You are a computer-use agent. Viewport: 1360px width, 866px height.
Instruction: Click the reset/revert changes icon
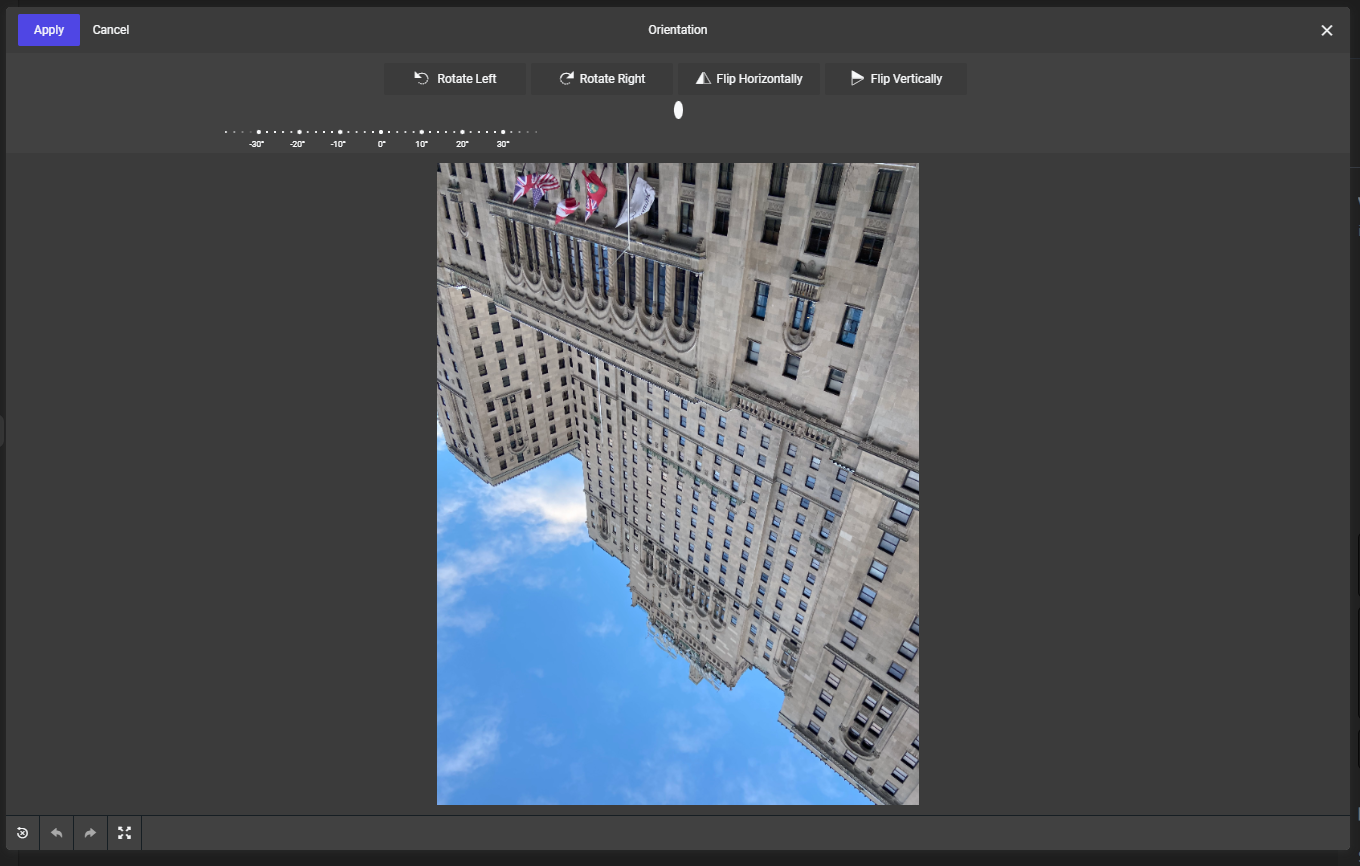click(22, 833)
